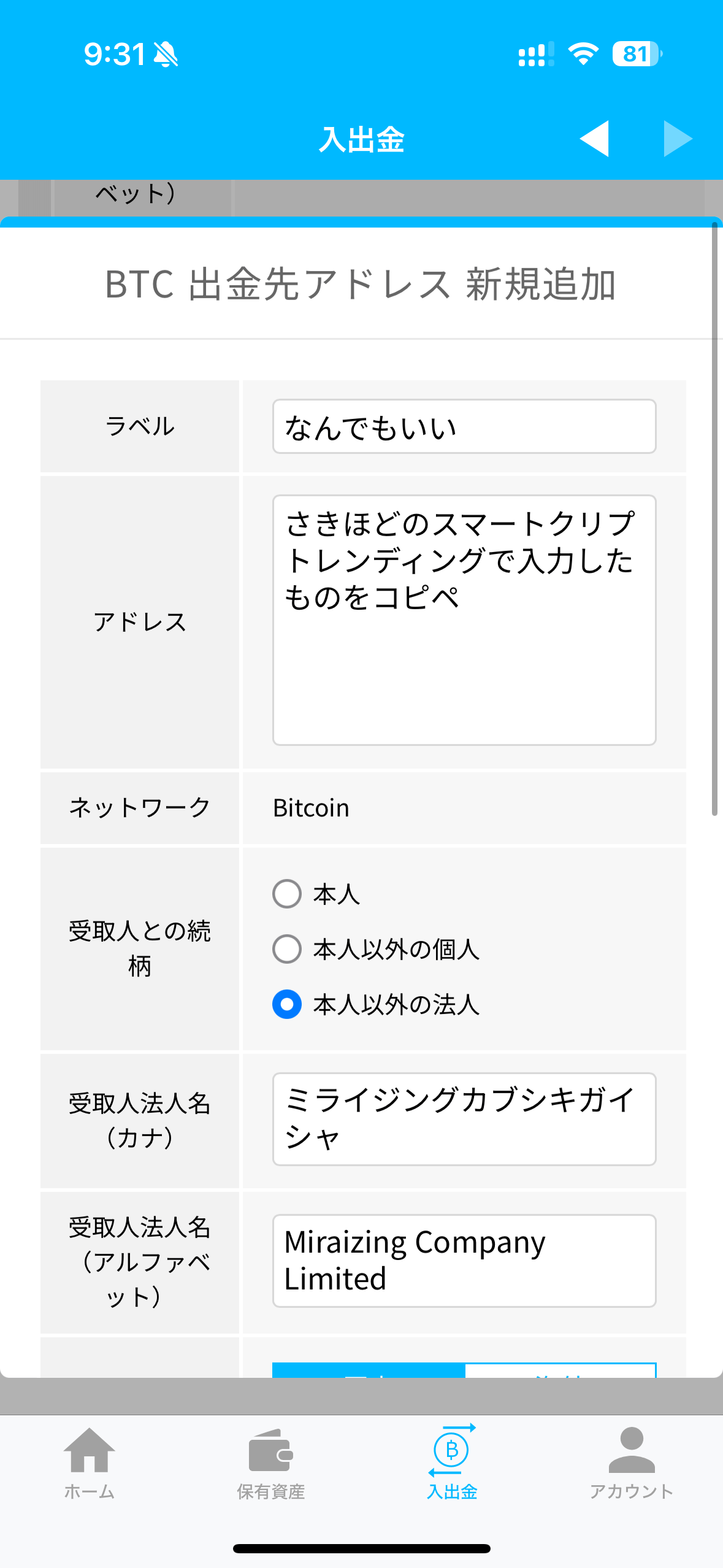Tap the home indicator bar
The width and height of the screenshot is (723, 1568).
pyautogui.click(x=361, y=1548)
